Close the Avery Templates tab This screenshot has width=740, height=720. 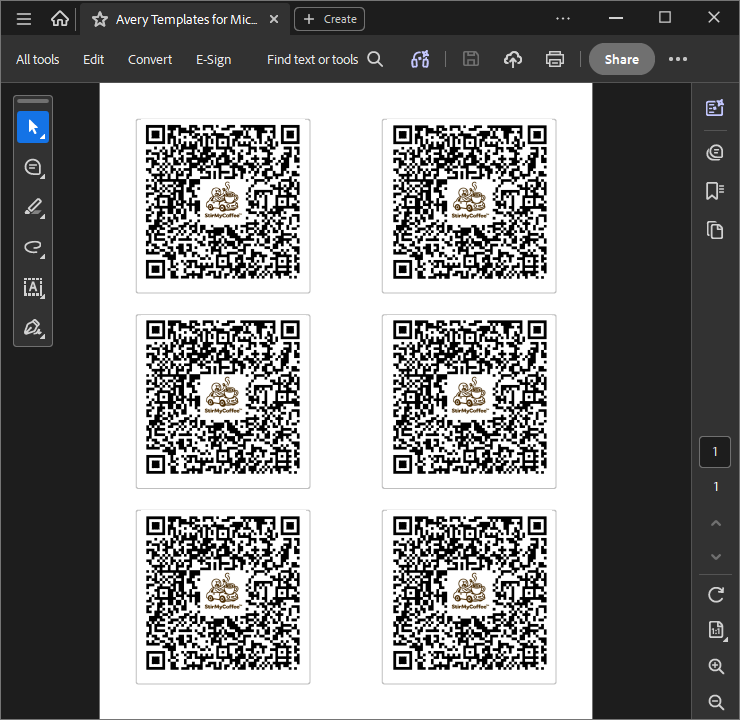tap(274, 19)
